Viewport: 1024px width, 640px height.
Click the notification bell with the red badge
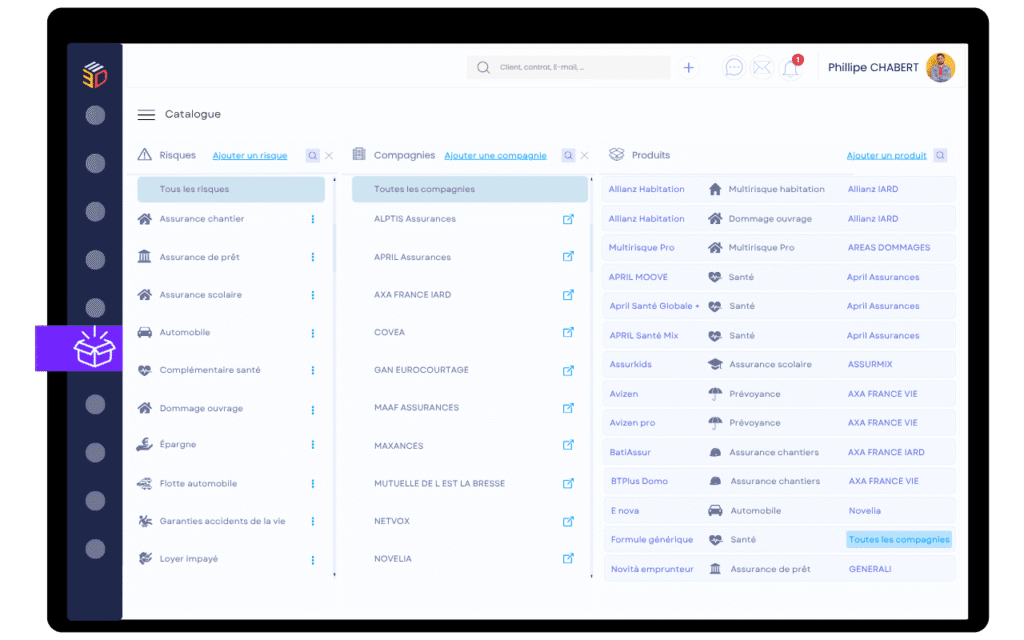click(790, 67)
